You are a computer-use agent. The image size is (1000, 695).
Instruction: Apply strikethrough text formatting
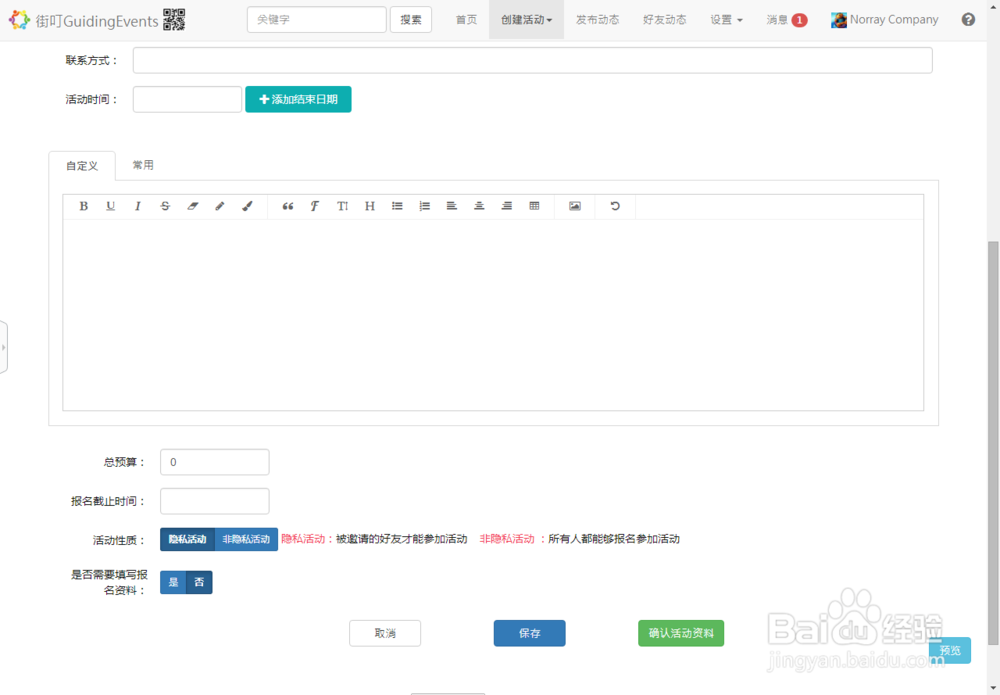point(165,206)
